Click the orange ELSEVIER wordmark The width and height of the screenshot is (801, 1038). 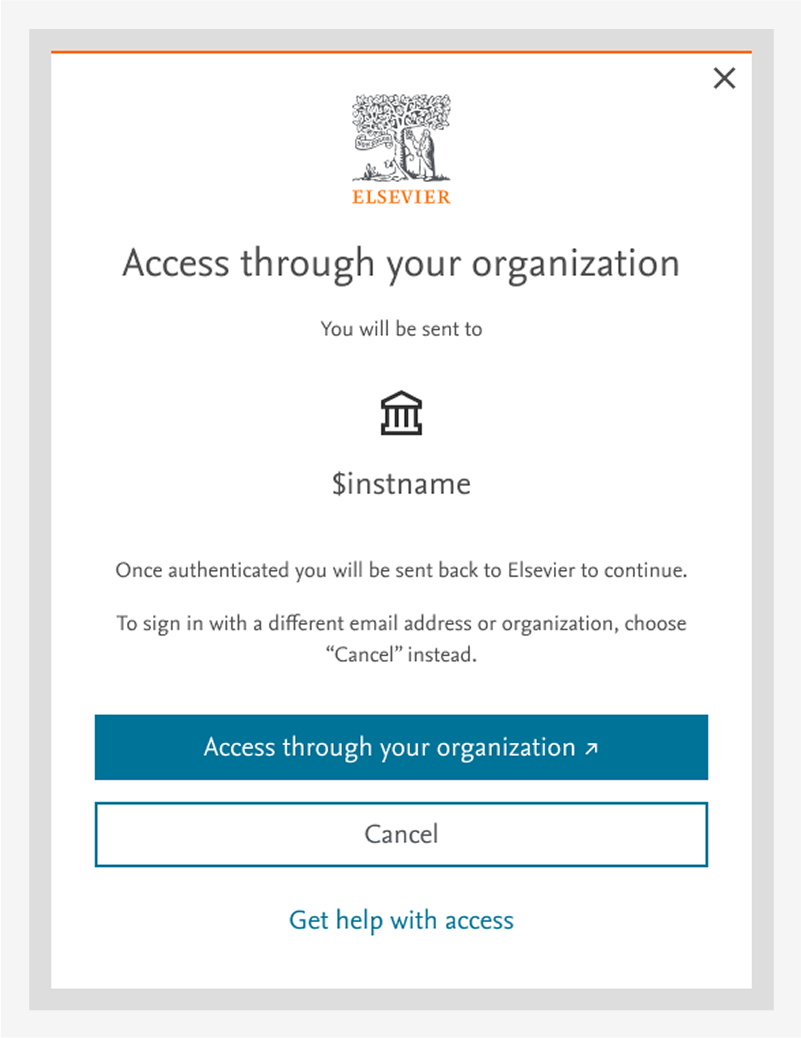pyautogui.click(x=401, y=197)
